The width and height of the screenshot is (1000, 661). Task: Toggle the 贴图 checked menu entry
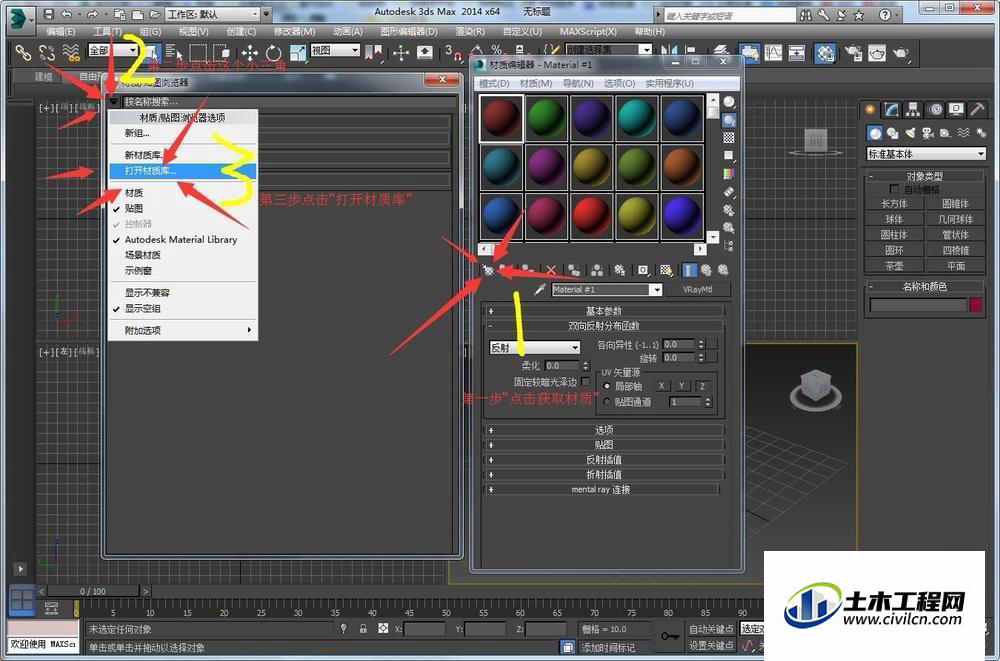[x=183, y=208]
